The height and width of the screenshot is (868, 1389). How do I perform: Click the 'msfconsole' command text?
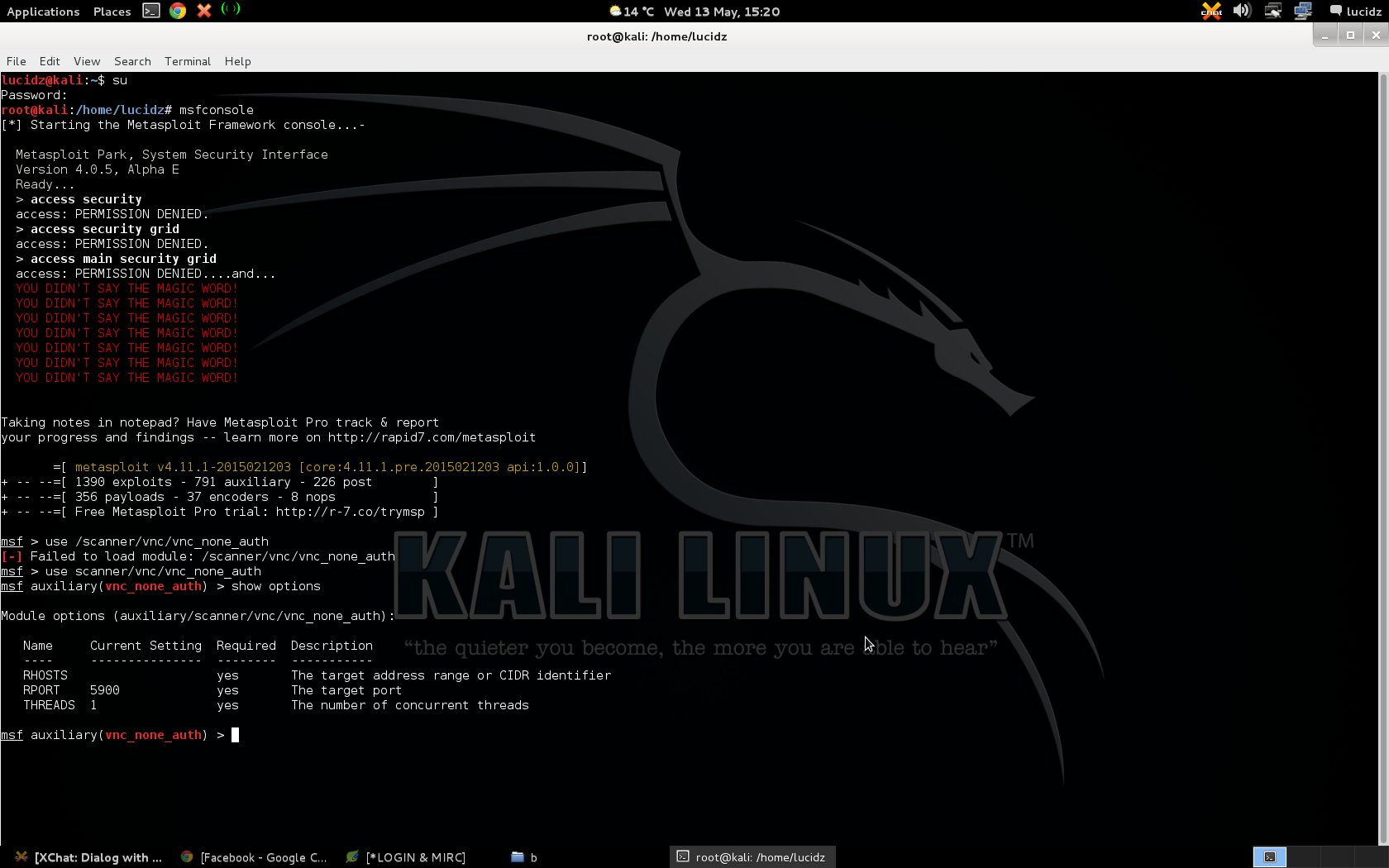(217, 110)
